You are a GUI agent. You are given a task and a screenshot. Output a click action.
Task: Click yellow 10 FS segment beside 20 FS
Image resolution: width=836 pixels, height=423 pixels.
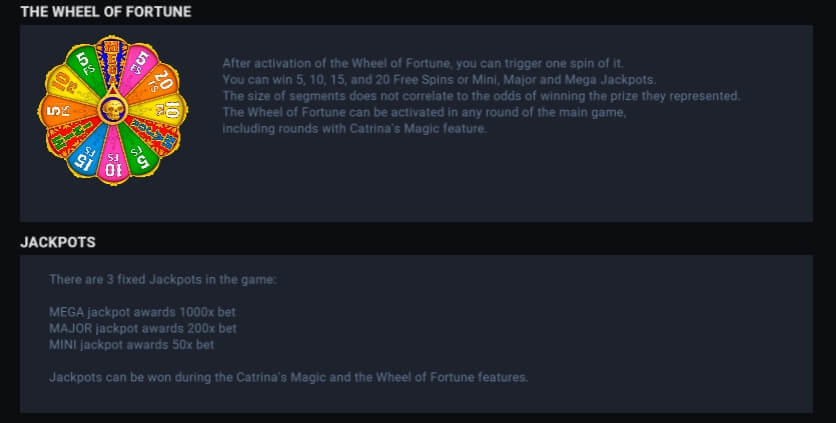coord(168,109)
